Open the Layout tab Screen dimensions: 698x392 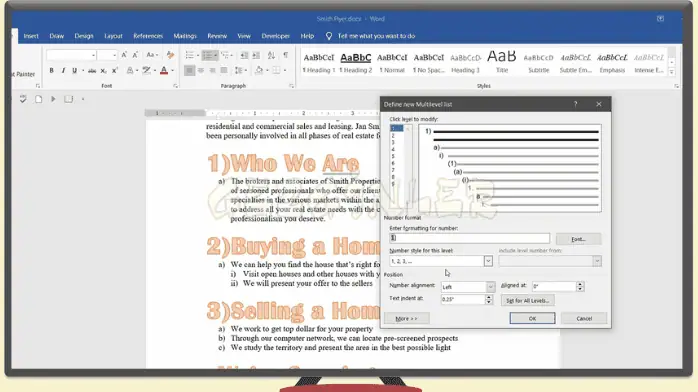pos(113,36)
